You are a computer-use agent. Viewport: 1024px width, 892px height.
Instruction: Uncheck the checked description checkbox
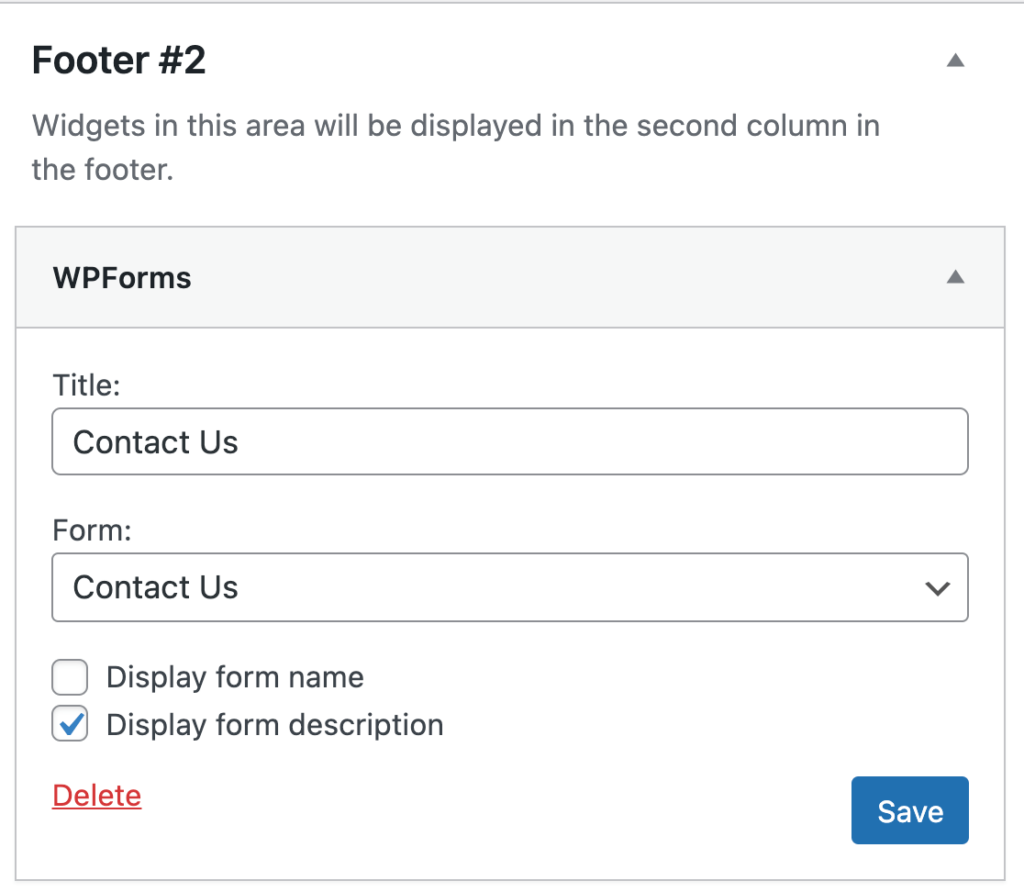point(69,724)
